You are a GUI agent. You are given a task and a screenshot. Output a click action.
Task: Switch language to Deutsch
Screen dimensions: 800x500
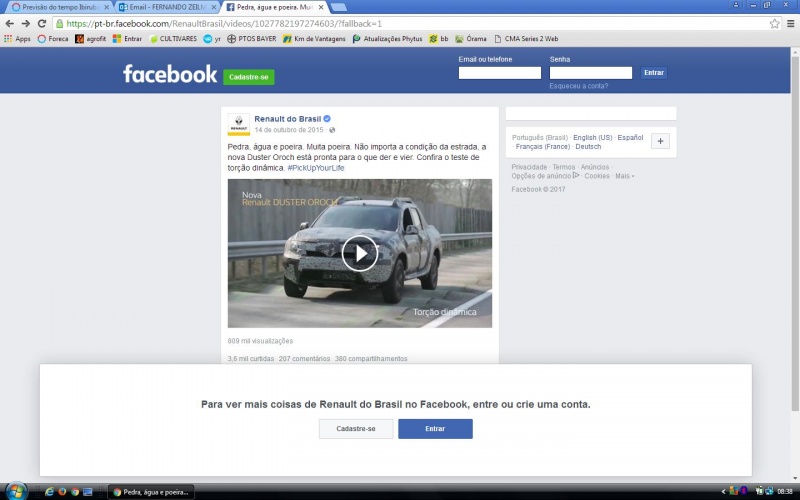pos(588,146)
